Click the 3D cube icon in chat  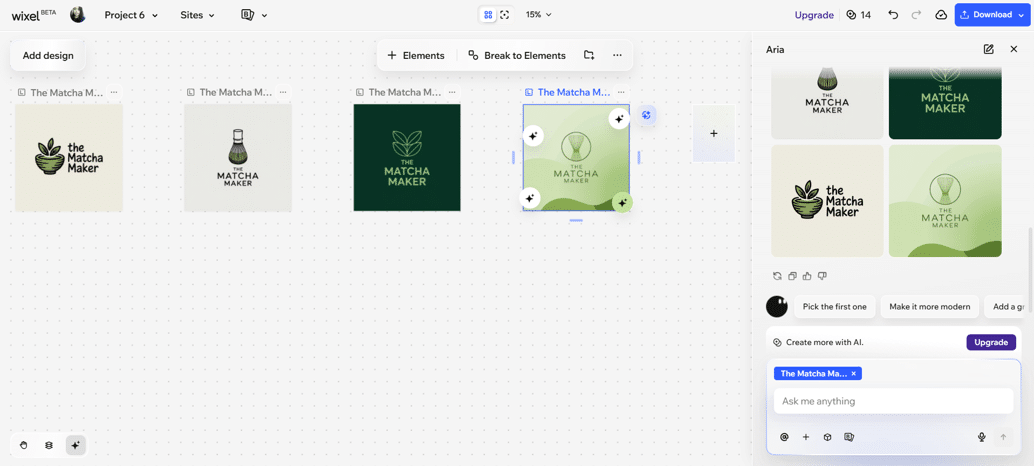coord(827,437)
